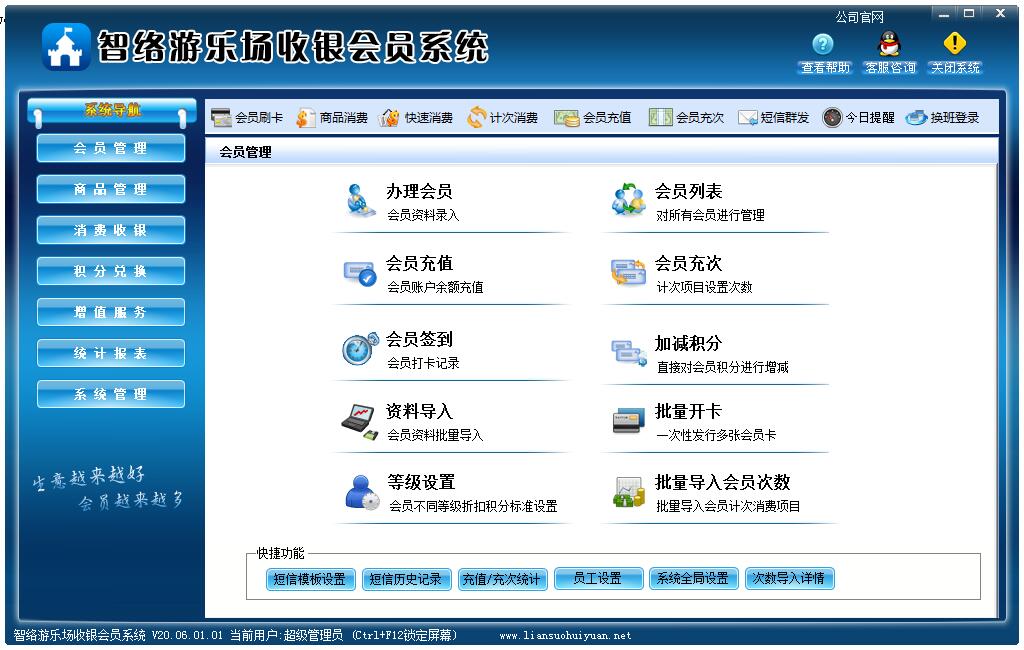Click the 批量导入会员计次消费项目 text
Image resolution: width=1024 pixels, height=650 pixels.
728,506
